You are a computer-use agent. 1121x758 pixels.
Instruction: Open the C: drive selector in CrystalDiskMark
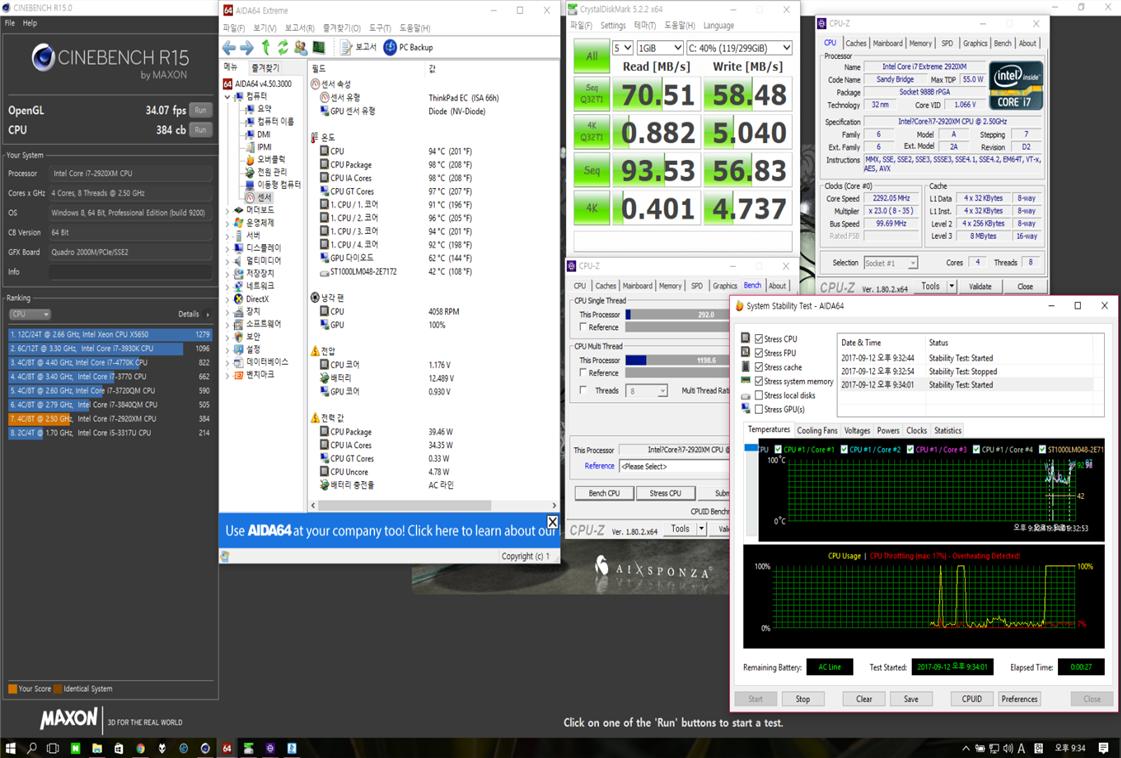pyautogui.click(x=739, y=48)
